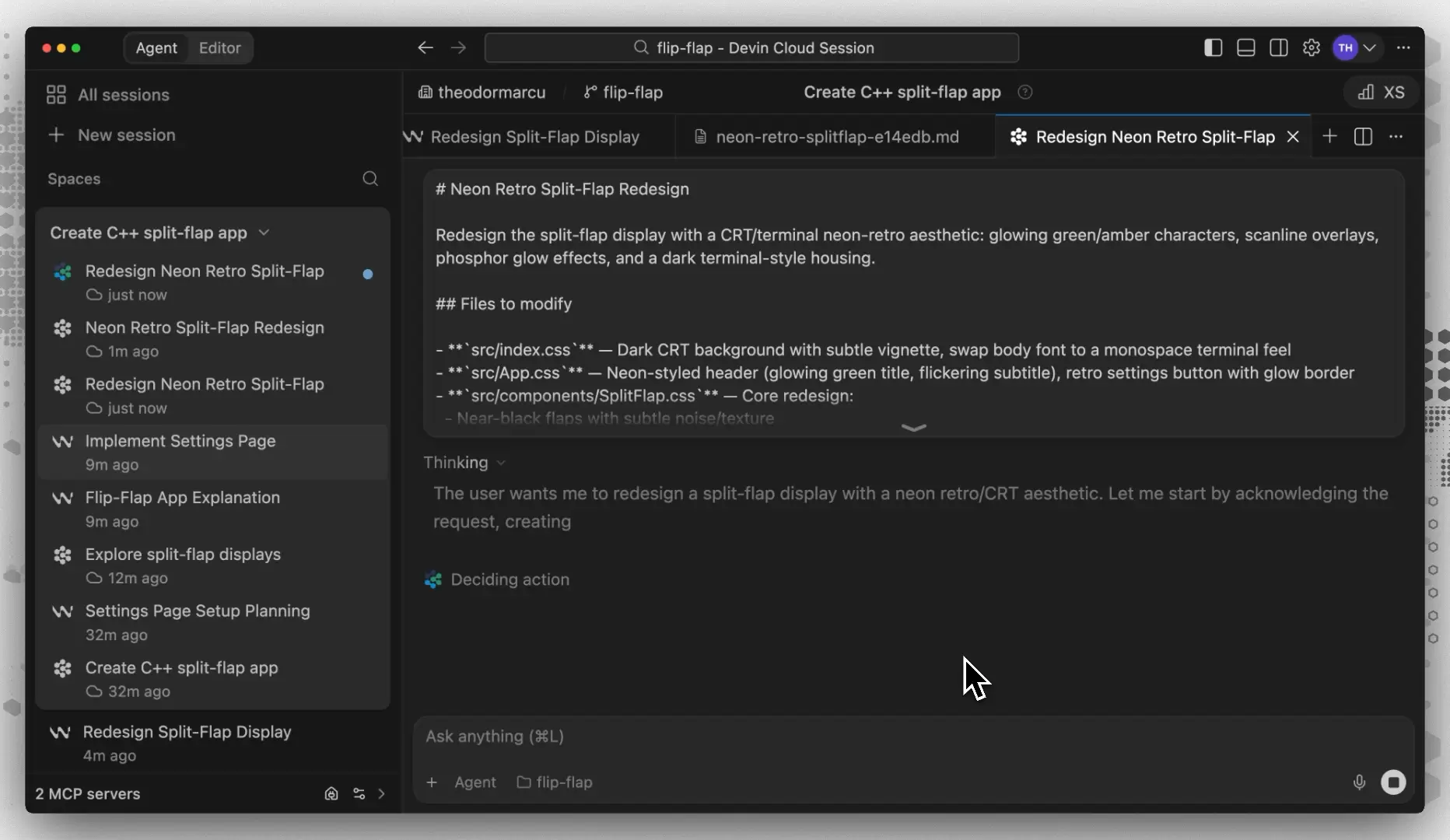This screenshot has height=840, width=1450.
Task: Collapse the Thinking section
Action: click(x=464, y=462)
